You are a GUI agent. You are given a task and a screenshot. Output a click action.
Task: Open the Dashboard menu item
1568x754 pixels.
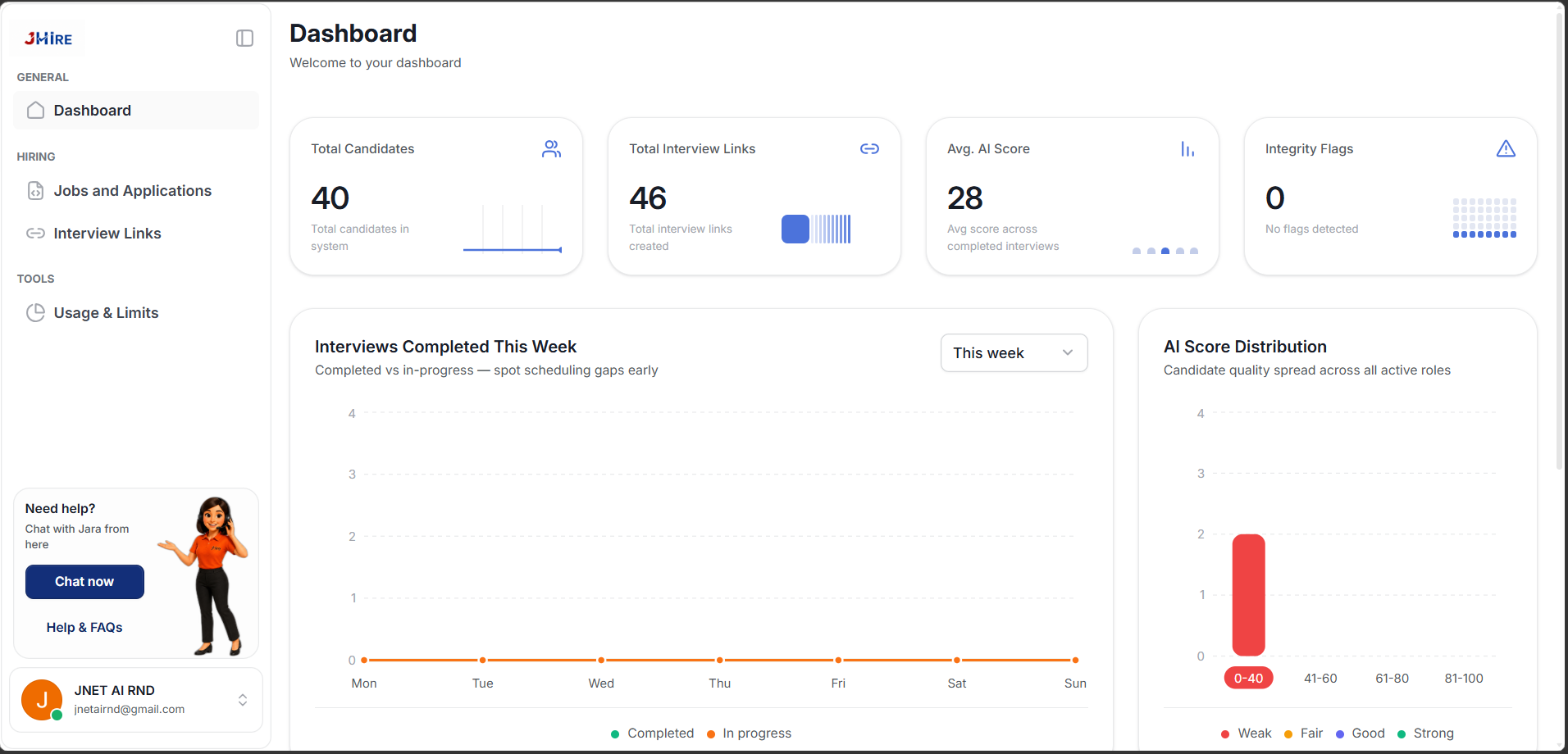(x=136, y=111)
